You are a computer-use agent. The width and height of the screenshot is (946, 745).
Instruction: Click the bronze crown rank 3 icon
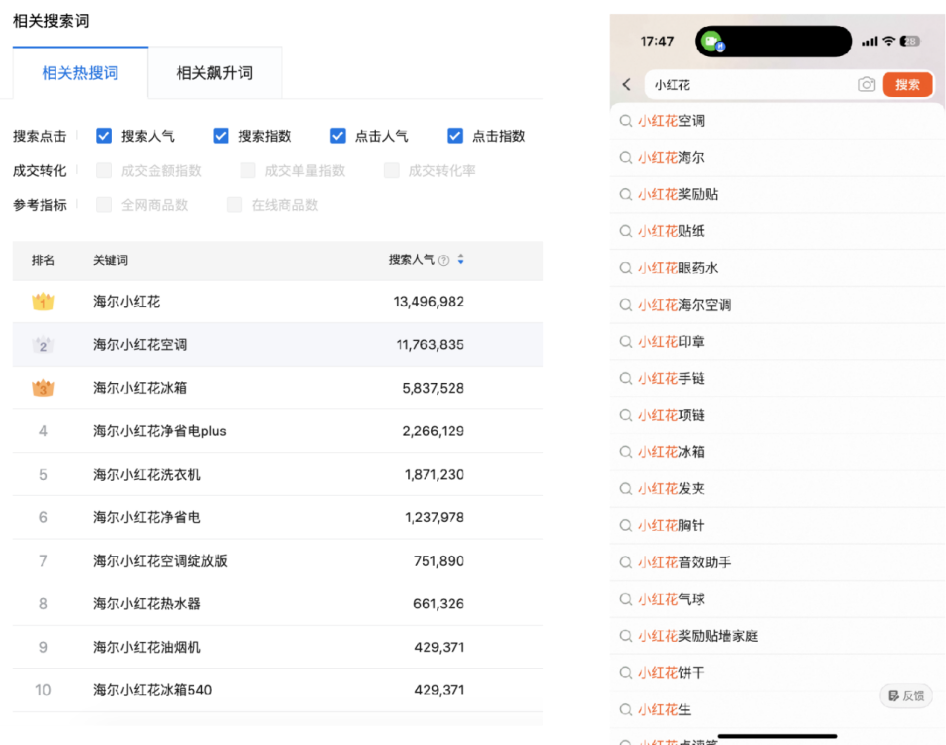43,388
